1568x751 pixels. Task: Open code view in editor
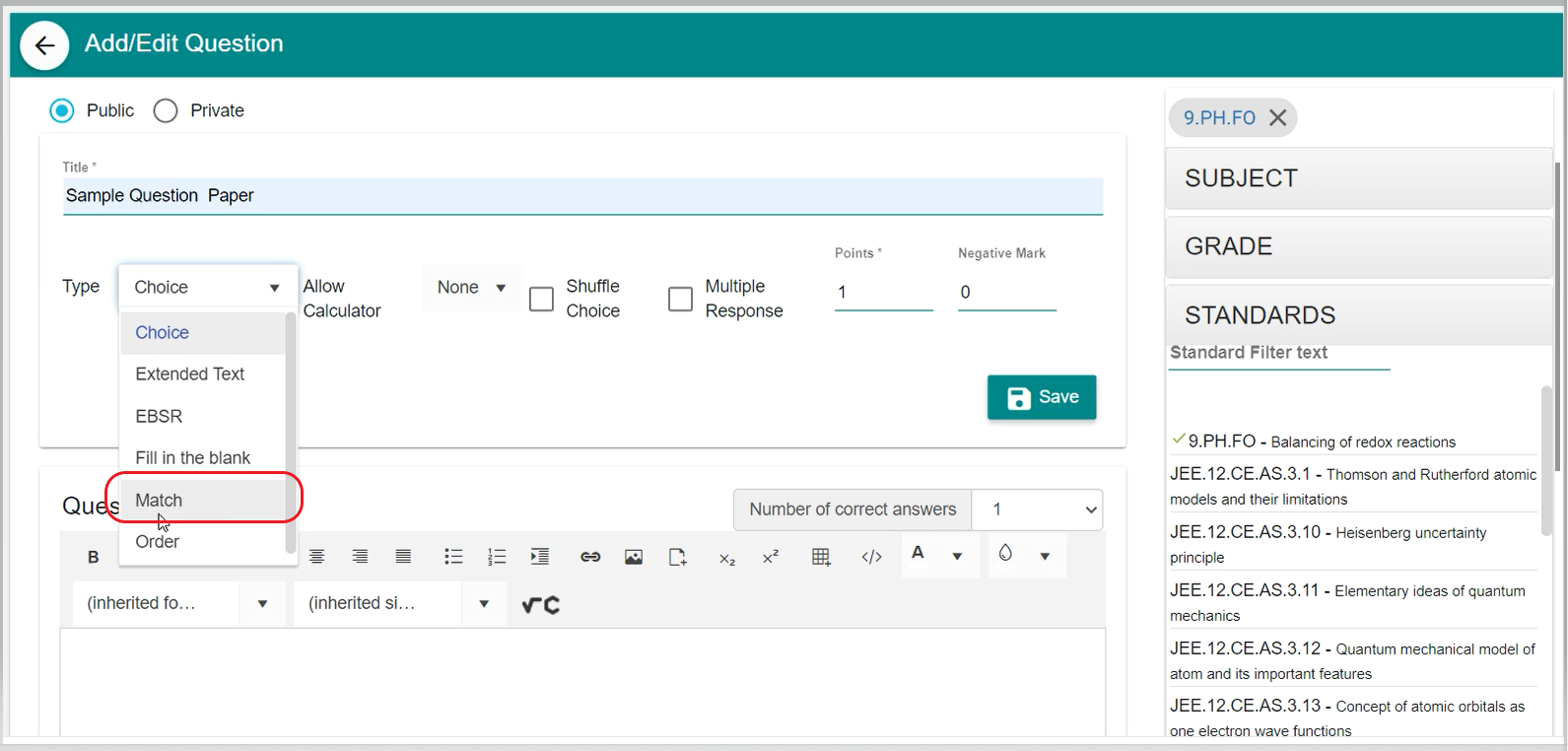coord(871,557)
